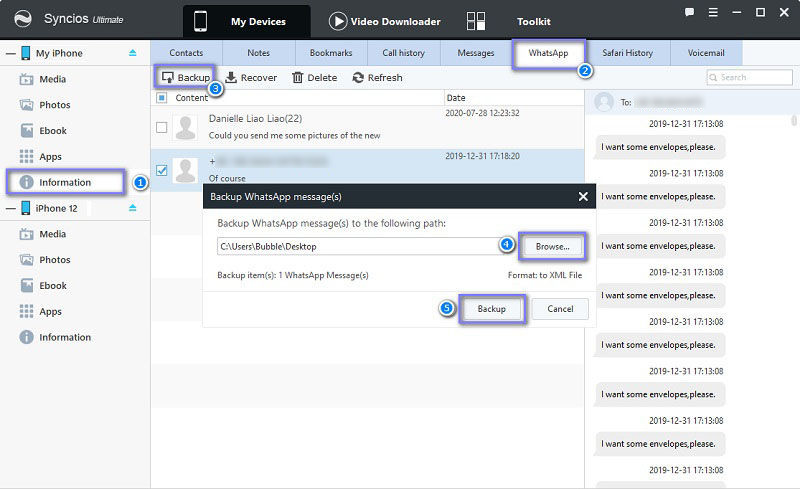
Task: Click the Toolkit grid icon
Action: [476, 21]
